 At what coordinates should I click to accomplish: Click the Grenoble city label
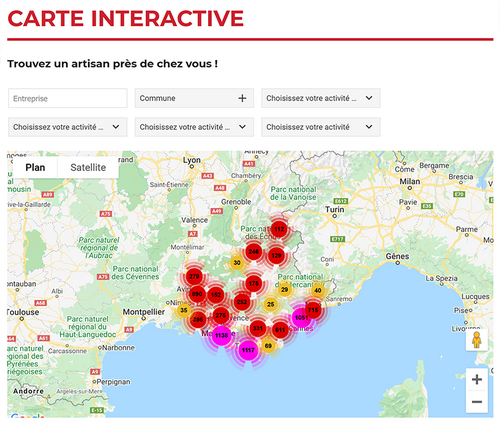pyautogui.click(x=236, y=202)
